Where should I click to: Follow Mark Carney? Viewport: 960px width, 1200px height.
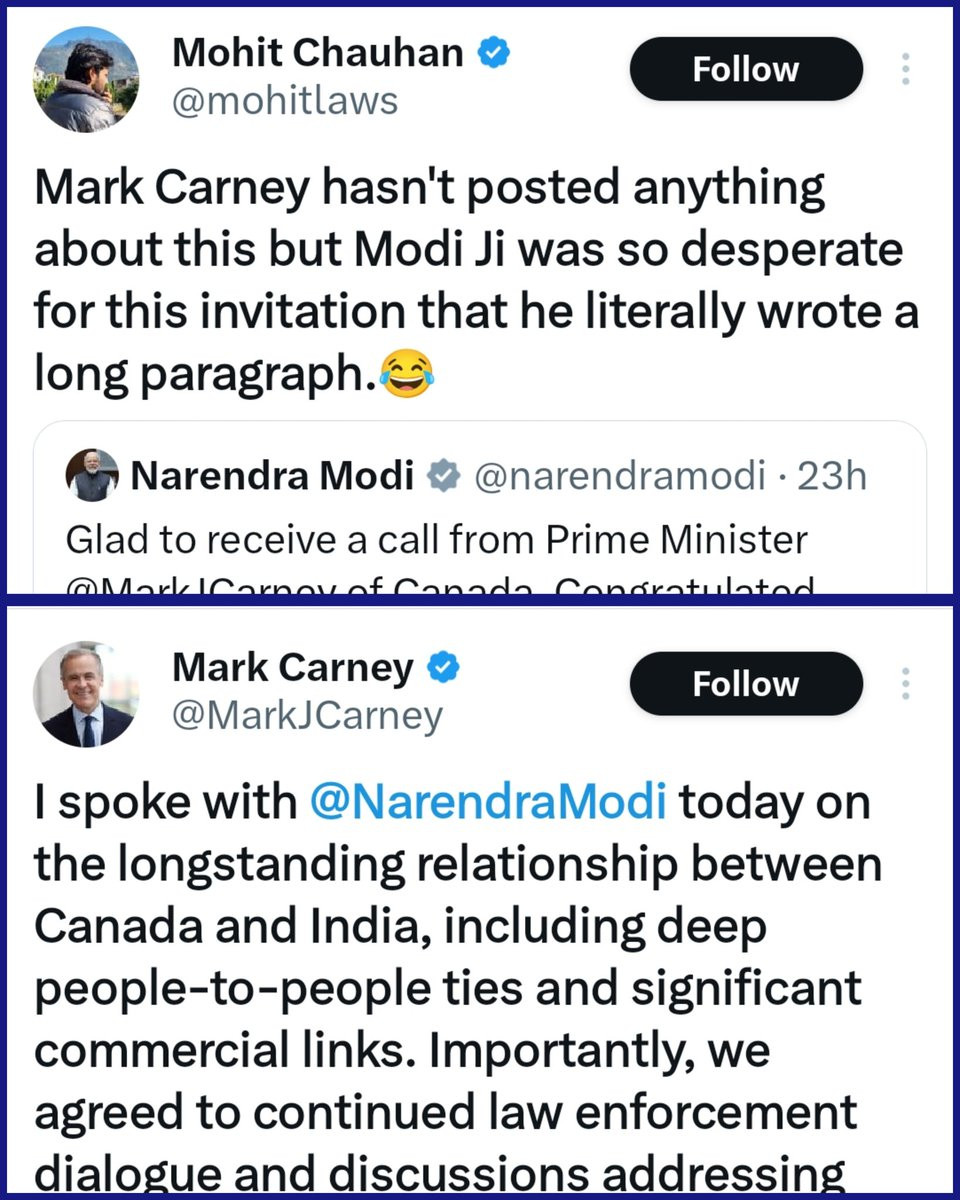746,684
